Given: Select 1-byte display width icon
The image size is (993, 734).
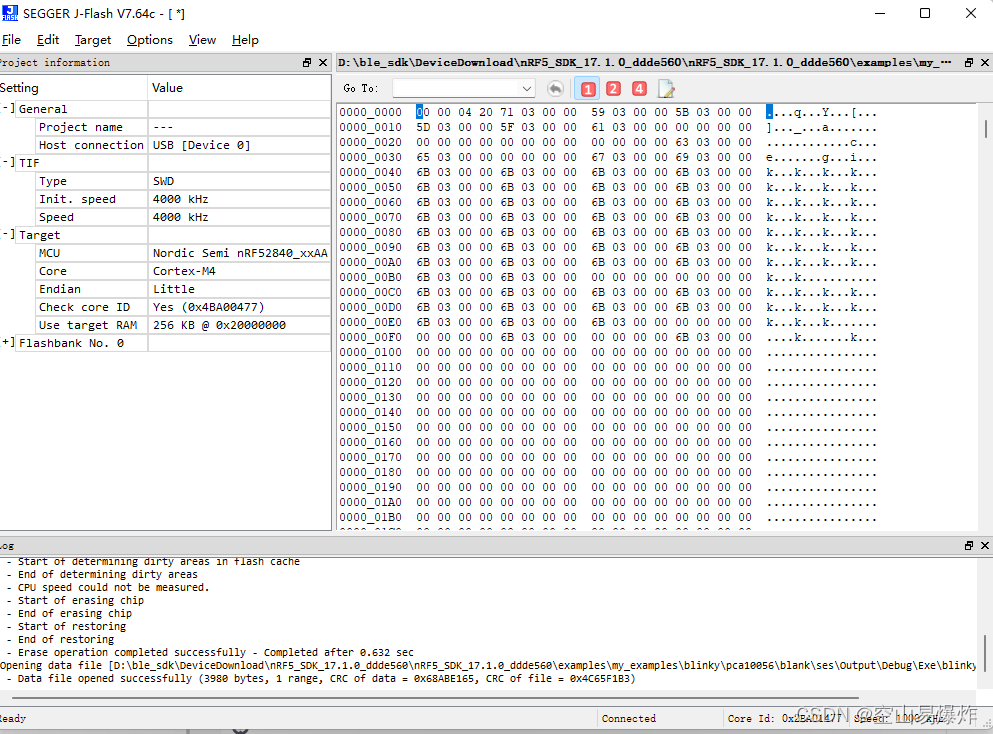Looking at the screenshot, I should [588, 89].
